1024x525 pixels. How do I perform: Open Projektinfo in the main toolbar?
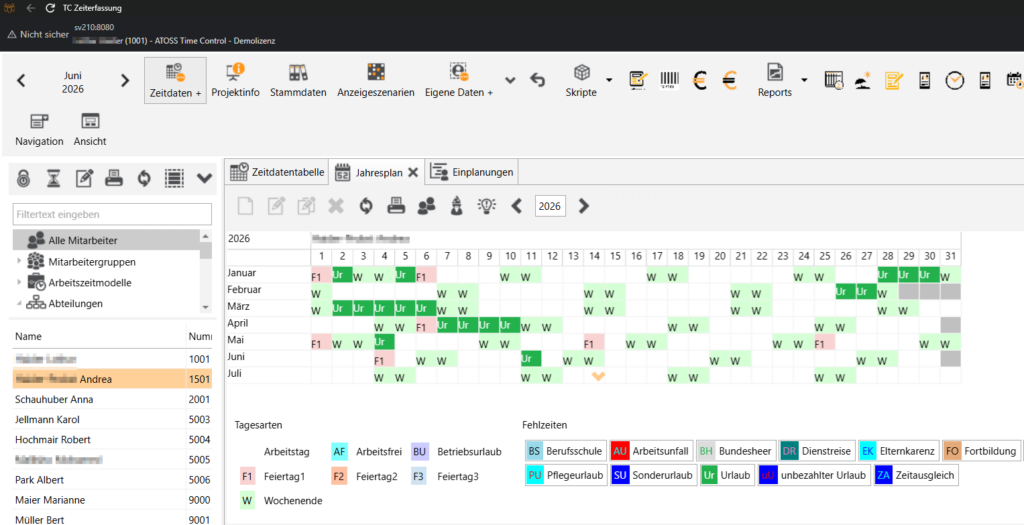(235, 80)
